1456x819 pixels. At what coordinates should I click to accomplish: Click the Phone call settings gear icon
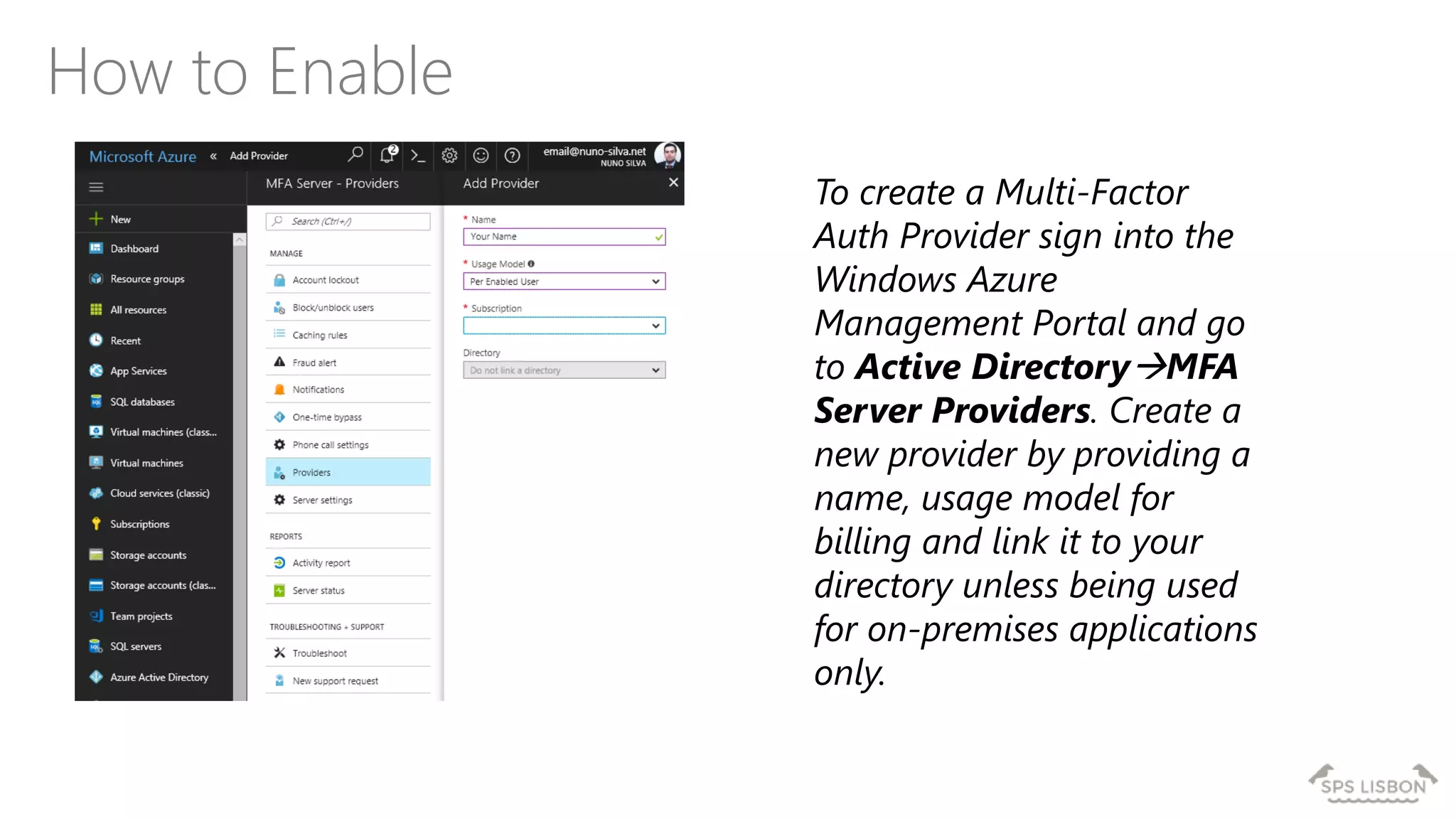[279, 444]
